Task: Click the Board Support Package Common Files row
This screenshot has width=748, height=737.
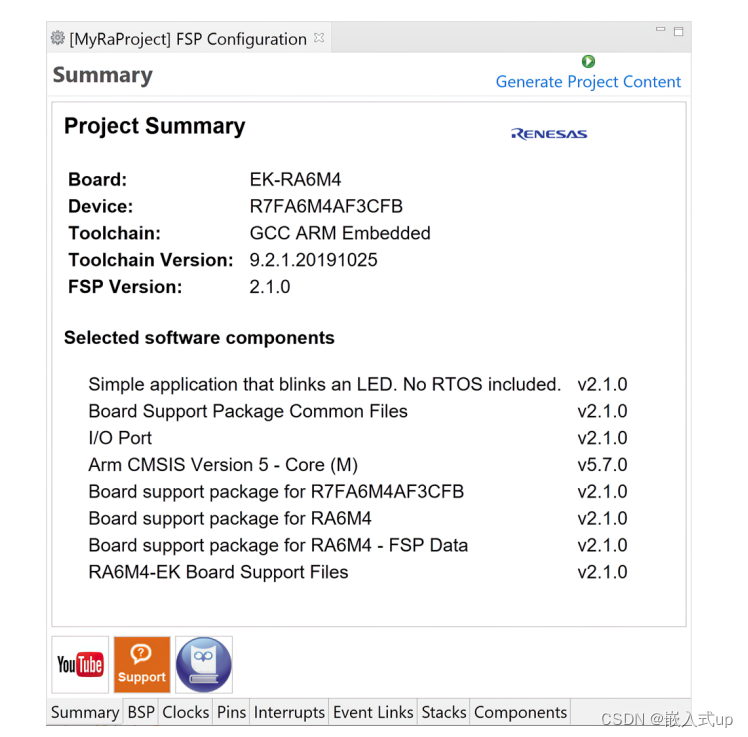Action: point(358,411)
